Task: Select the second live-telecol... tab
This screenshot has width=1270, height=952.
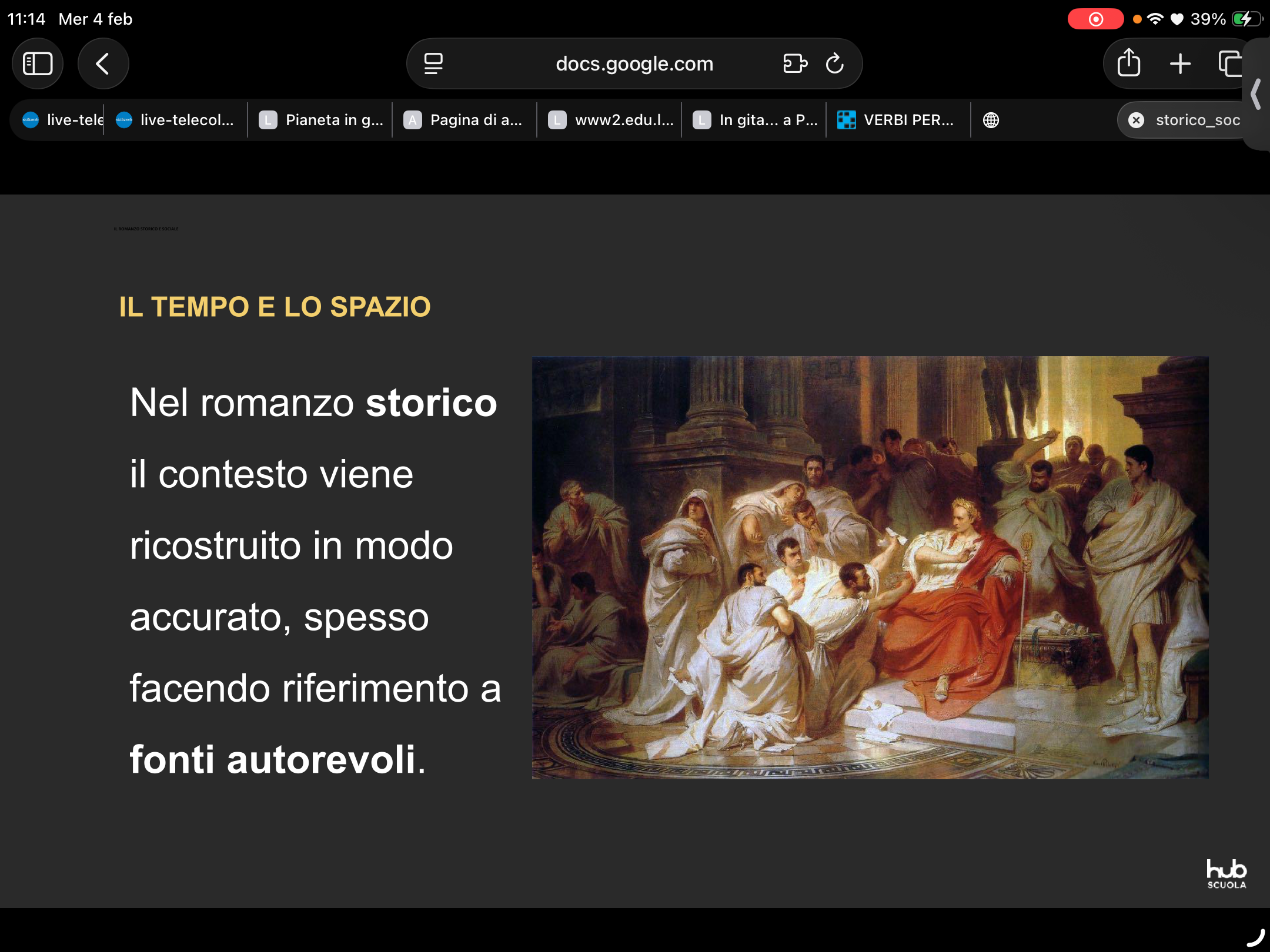Action: pos(175,120)
